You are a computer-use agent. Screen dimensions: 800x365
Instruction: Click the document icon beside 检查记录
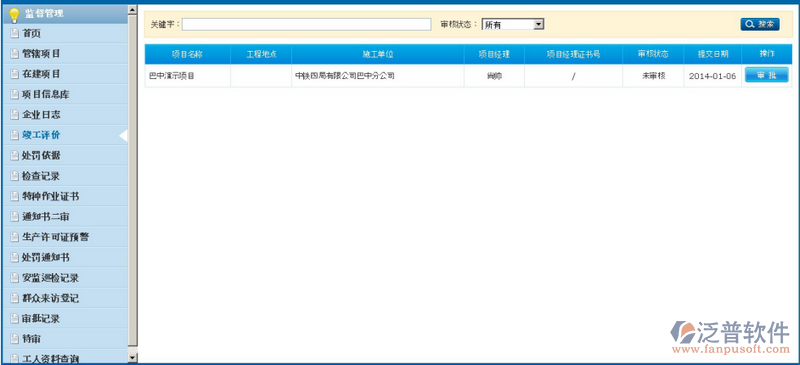14,177
